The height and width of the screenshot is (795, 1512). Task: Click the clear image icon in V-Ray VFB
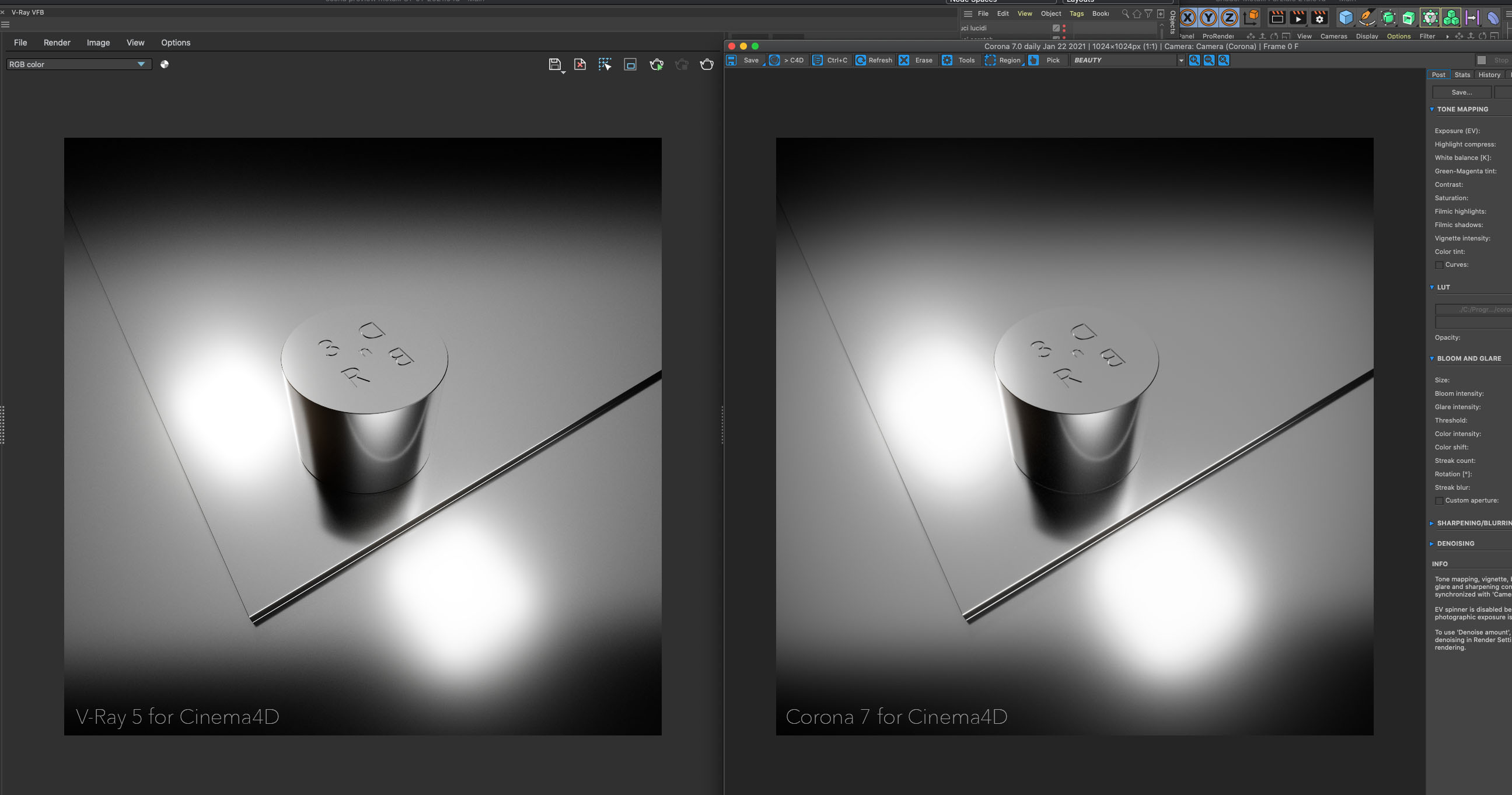(x=580, y=65)
